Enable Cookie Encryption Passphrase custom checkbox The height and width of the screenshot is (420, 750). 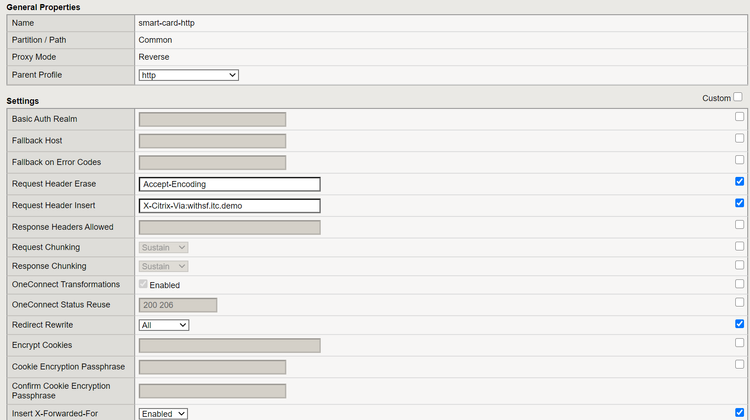739,365
